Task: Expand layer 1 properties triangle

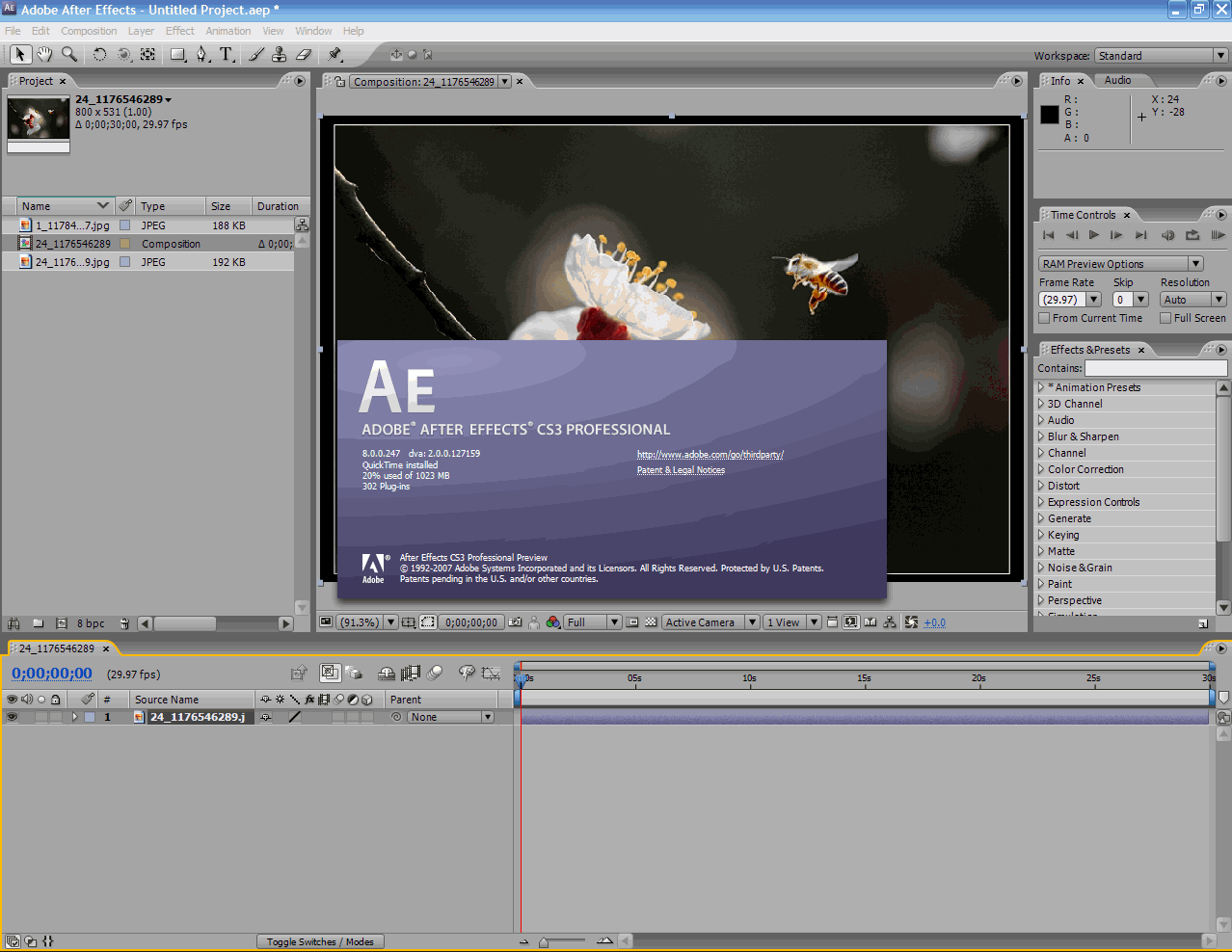Action: 74,717
